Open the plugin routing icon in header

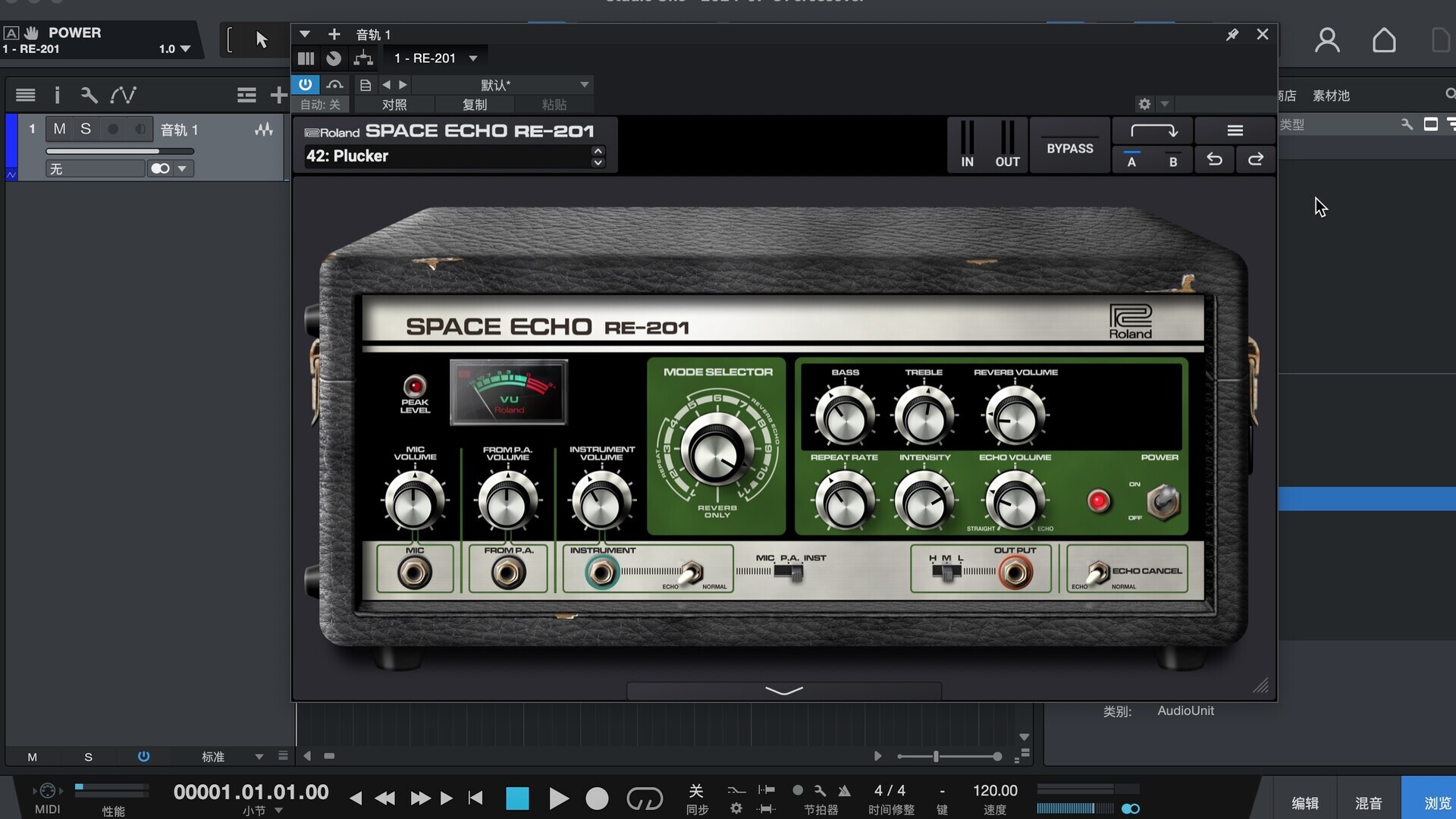(363, 58)
